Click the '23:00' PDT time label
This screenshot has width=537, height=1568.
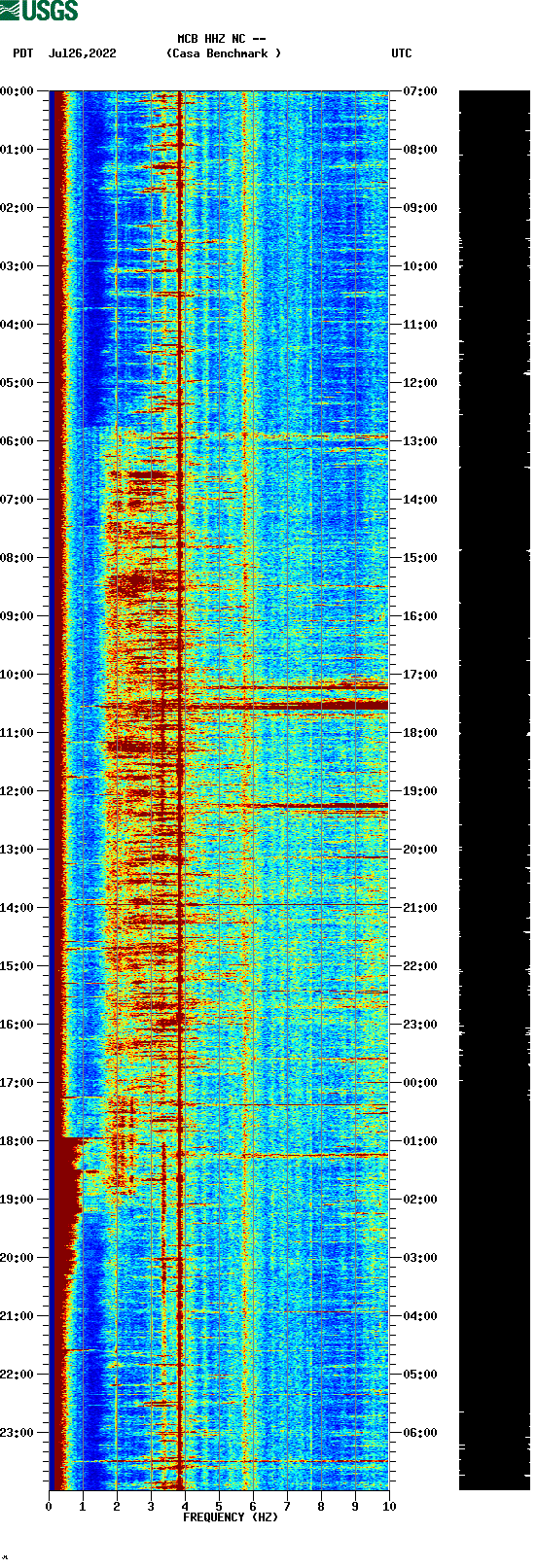17,1433
